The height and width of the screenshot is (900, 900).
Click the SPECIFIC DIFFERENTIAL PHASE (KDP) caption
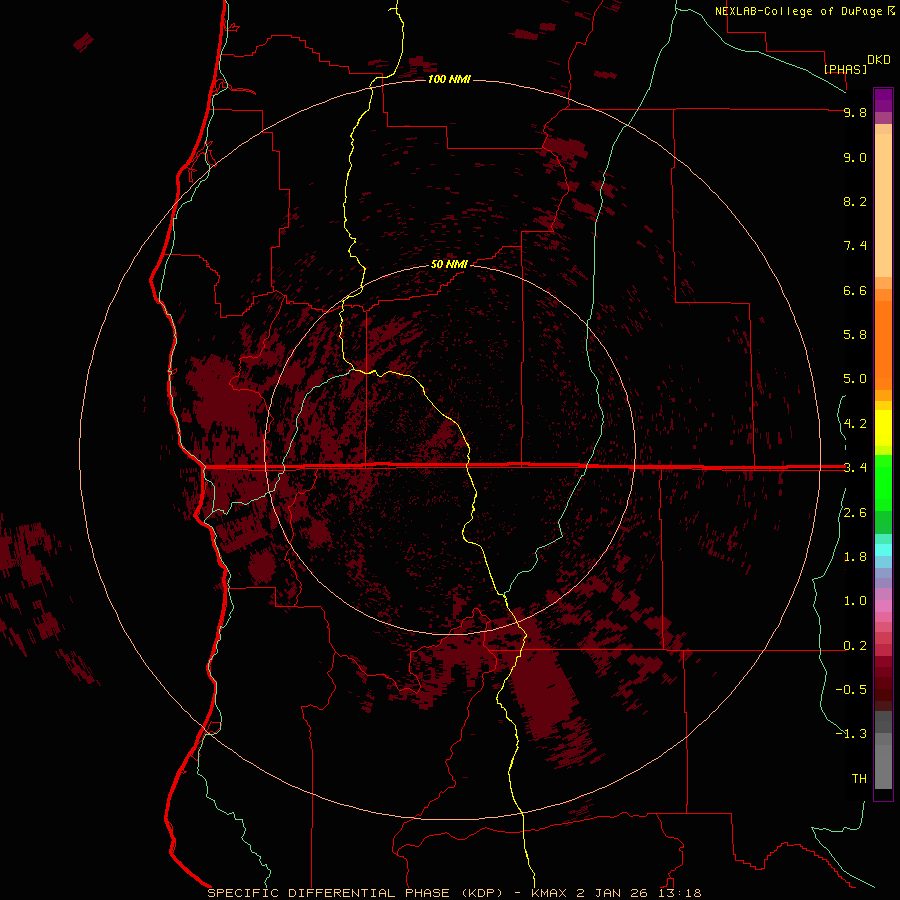[x=355, y=893]
